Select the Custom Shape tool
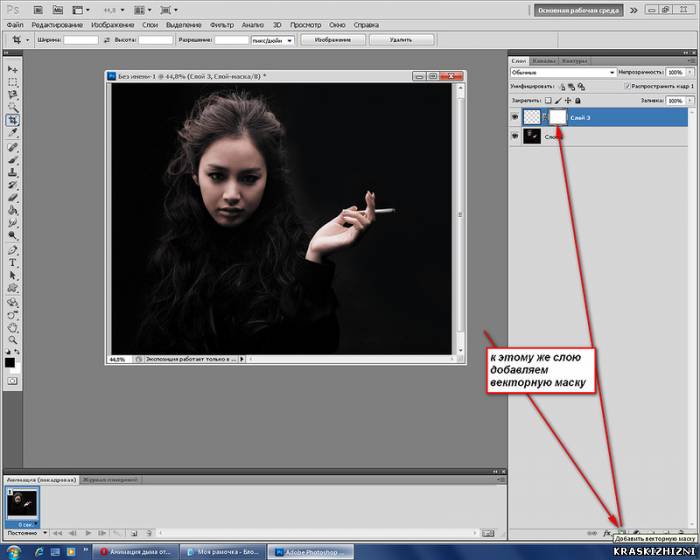This screenshot has height=560, width=700. (12, 288)
